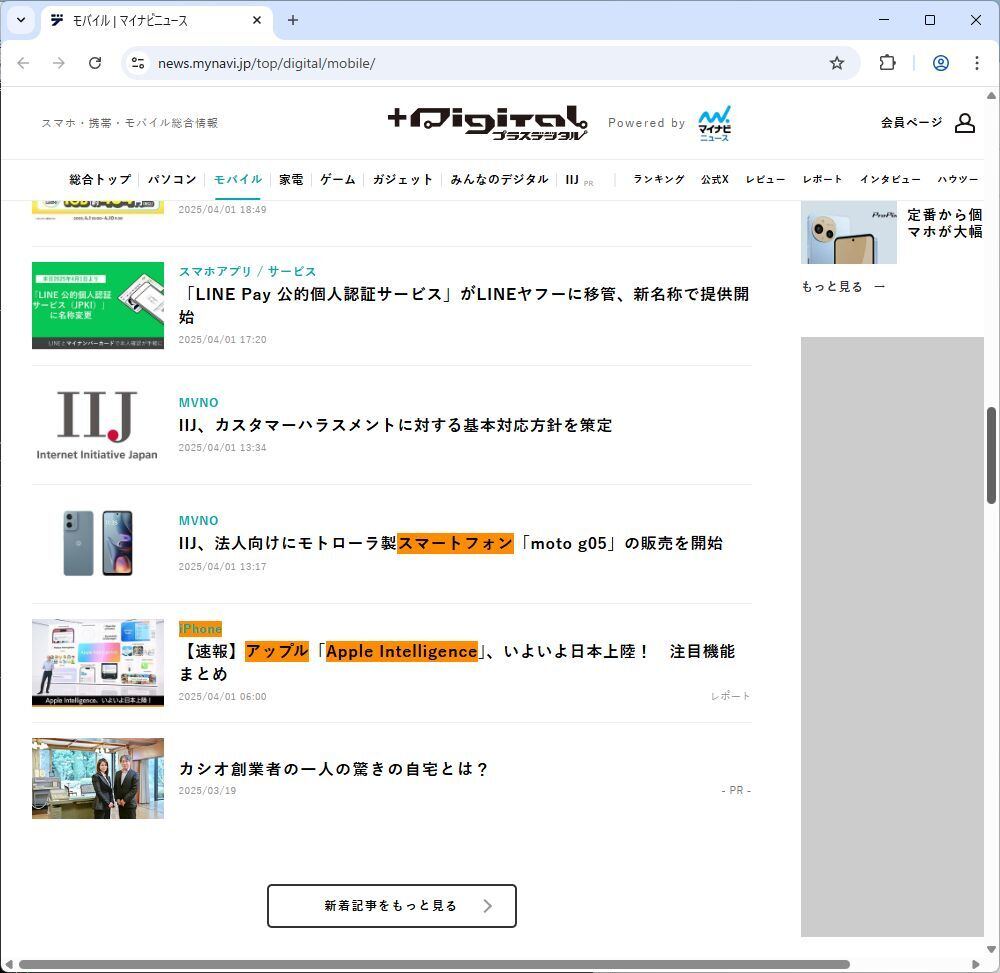Open the LINE Pay 公的個人認証サービス article headline
Viewport: 1000px width, 973px height.
click(464, 305)
